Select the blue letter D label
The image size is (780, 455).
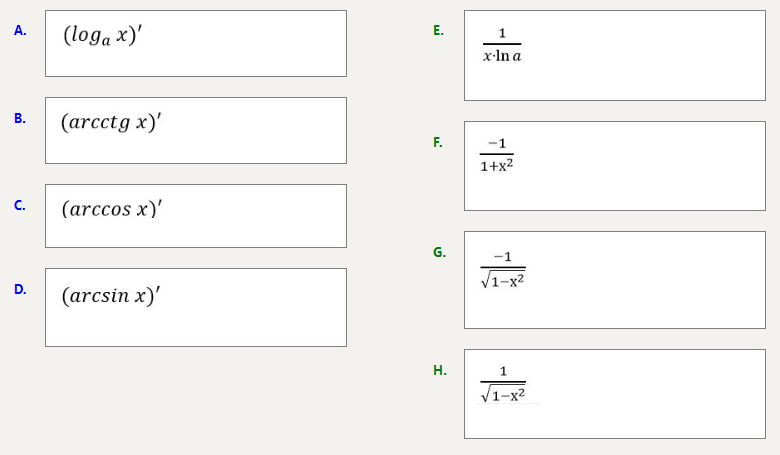coord(20,289)
